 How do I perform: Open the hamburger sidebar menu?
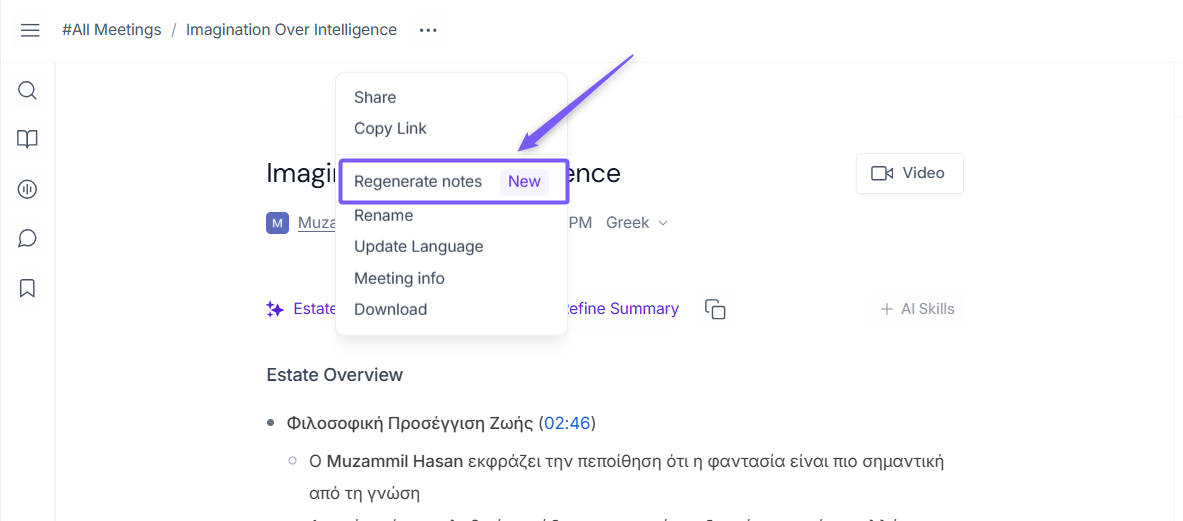click(x=30, y=30)
